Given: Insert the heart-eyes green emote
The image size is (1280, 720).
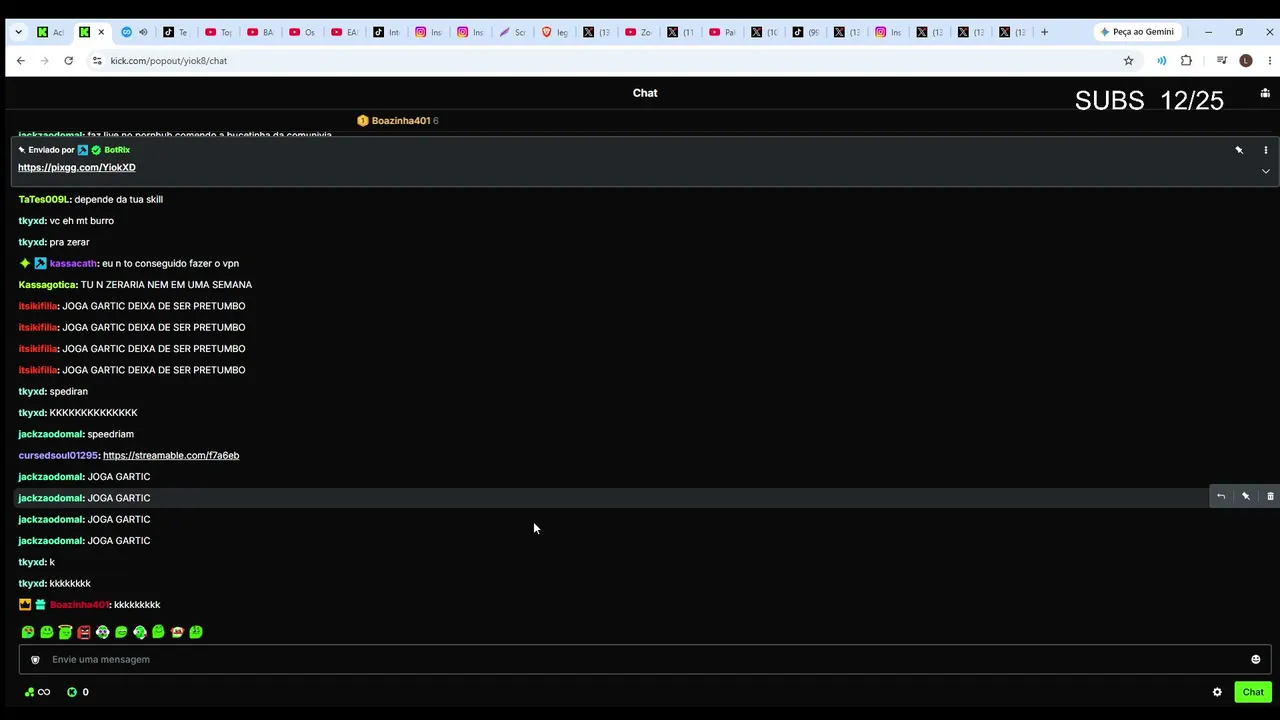Looking at the screenshot, I should (x=28, y=632).
